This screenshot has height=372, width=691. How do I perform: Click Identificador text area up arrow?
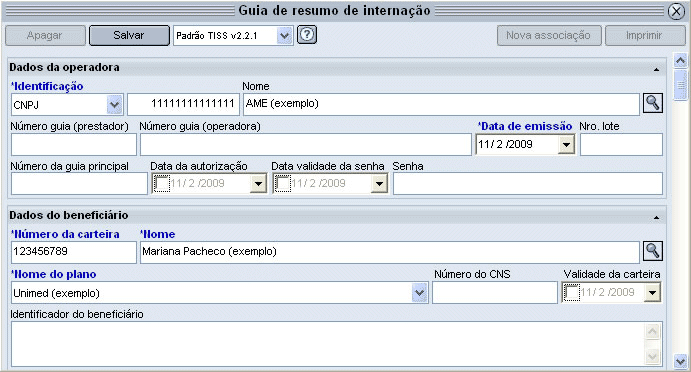click(x=652, y=331)
